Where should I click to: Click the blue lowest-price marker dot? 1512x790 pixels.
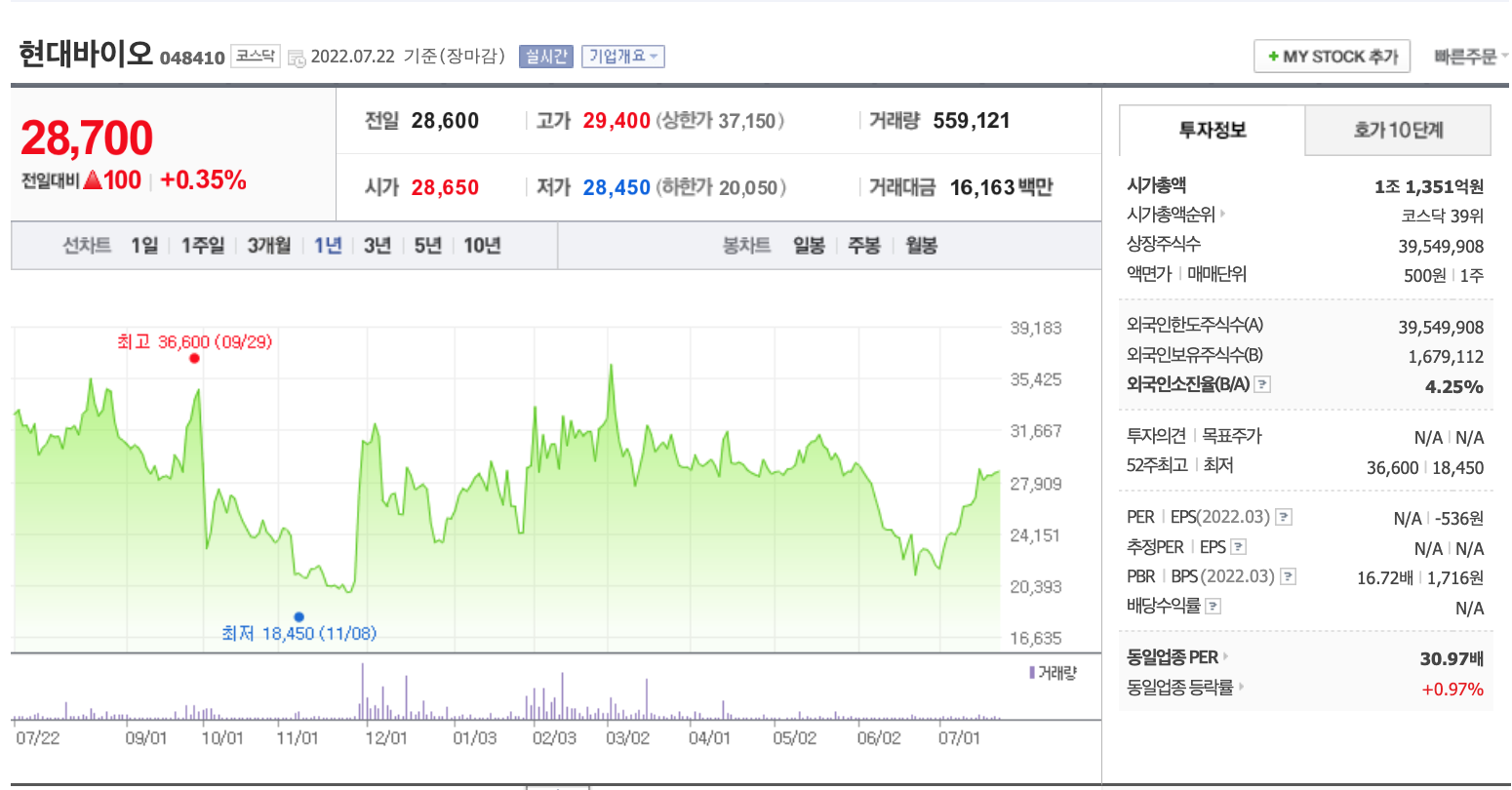pos(298,616)
